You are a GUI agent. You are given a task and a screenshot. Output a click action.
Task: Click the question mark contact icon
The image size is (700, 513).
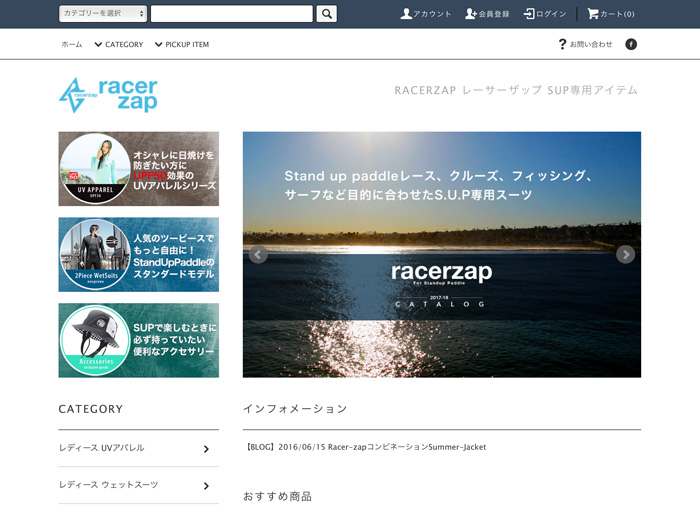click(562, 44)
